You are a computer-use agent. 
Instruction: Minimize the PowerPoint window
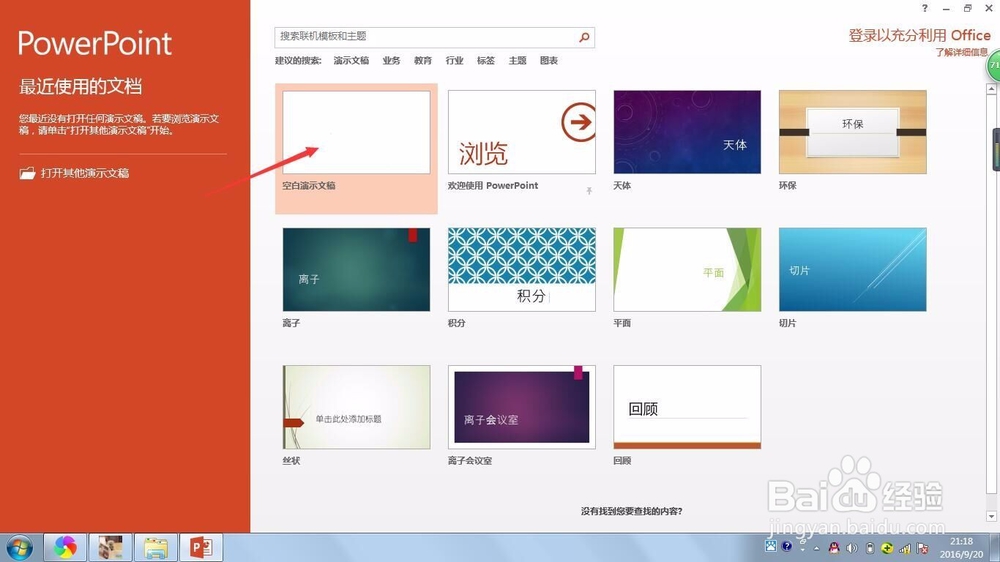946,8
